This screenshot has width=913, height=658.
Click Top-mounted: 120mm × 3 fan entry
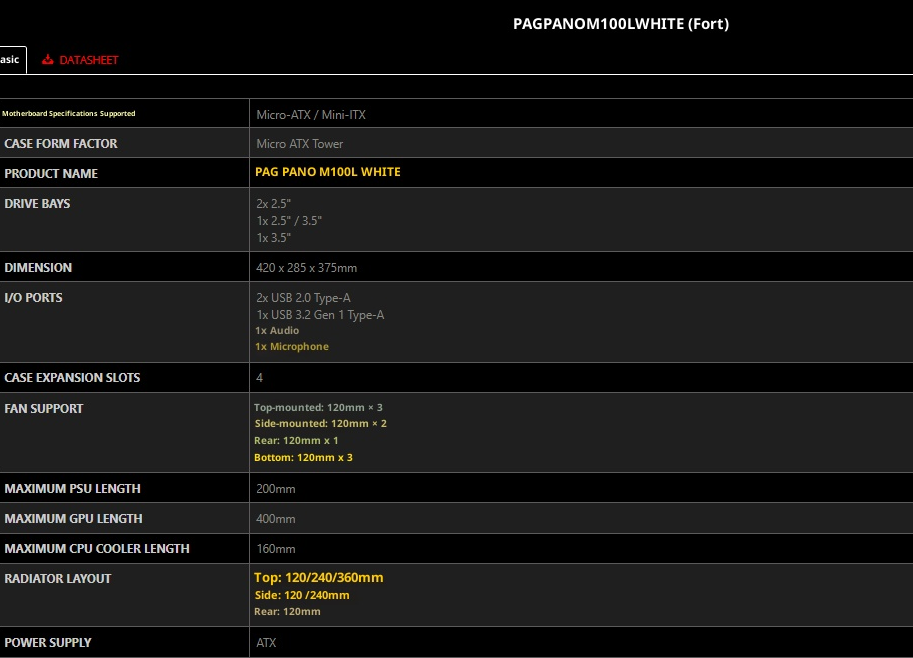pos(319,408)
